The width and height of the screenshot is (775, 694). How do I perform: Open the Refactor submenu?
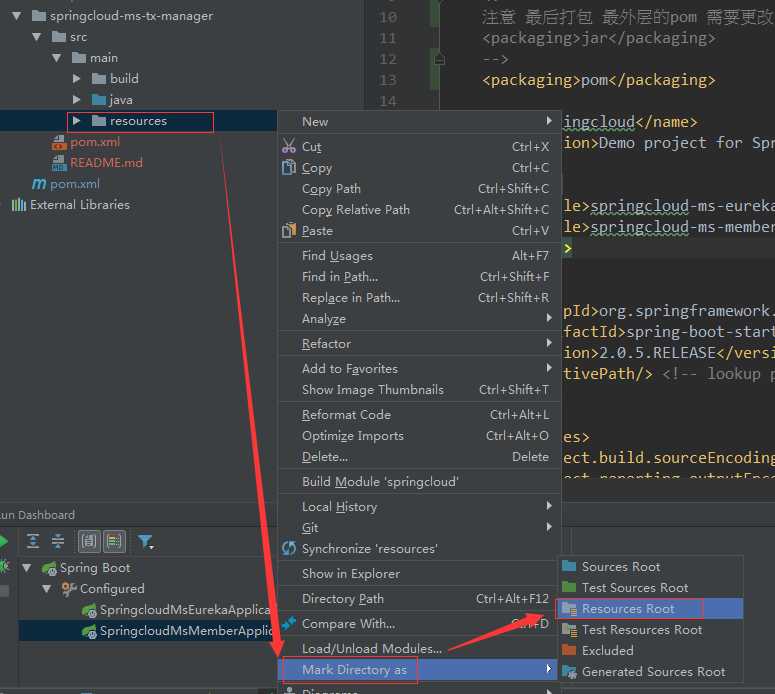pos(419,344)
